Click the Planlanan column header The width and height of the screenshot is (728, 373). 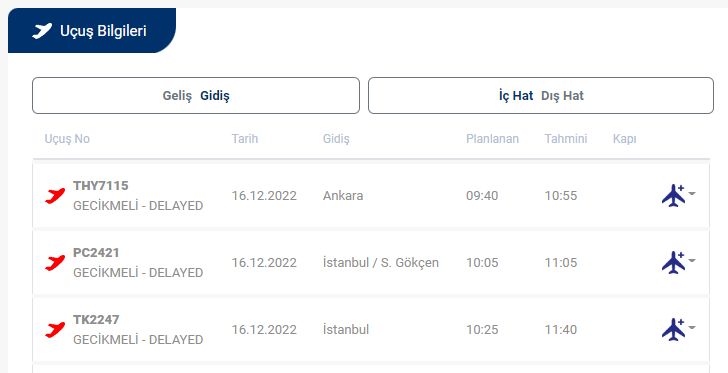click(x=492, y=138)
